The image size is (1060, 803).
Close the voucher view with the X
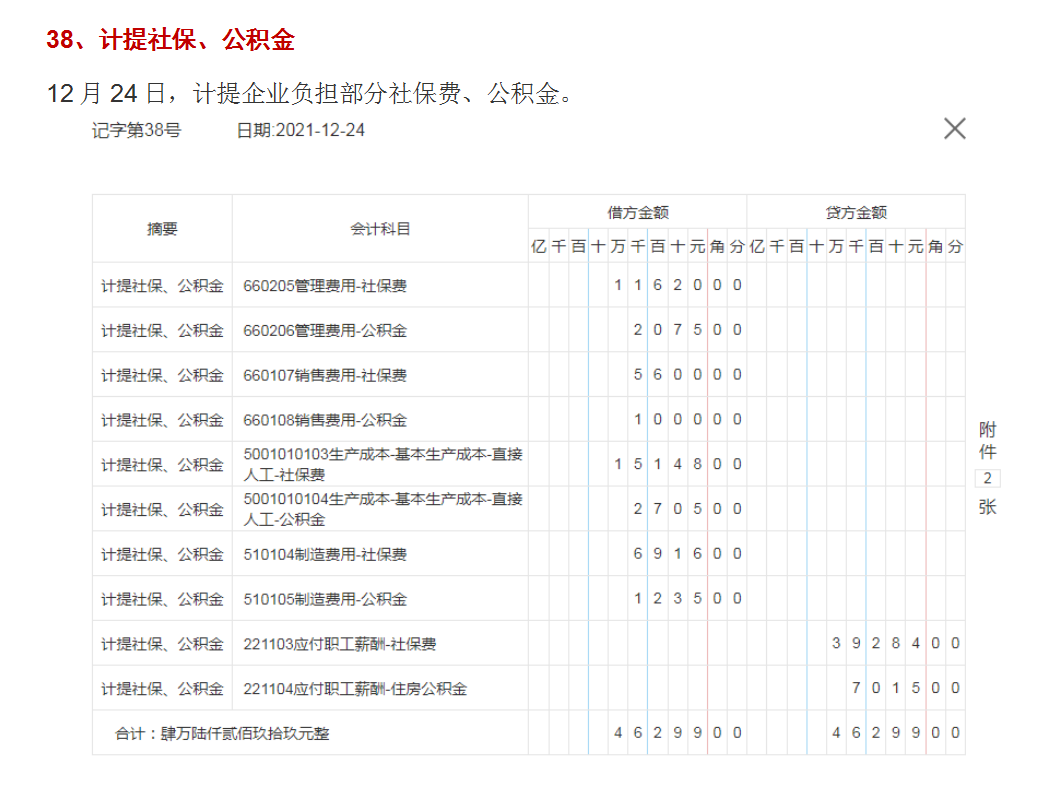point(955,128)
